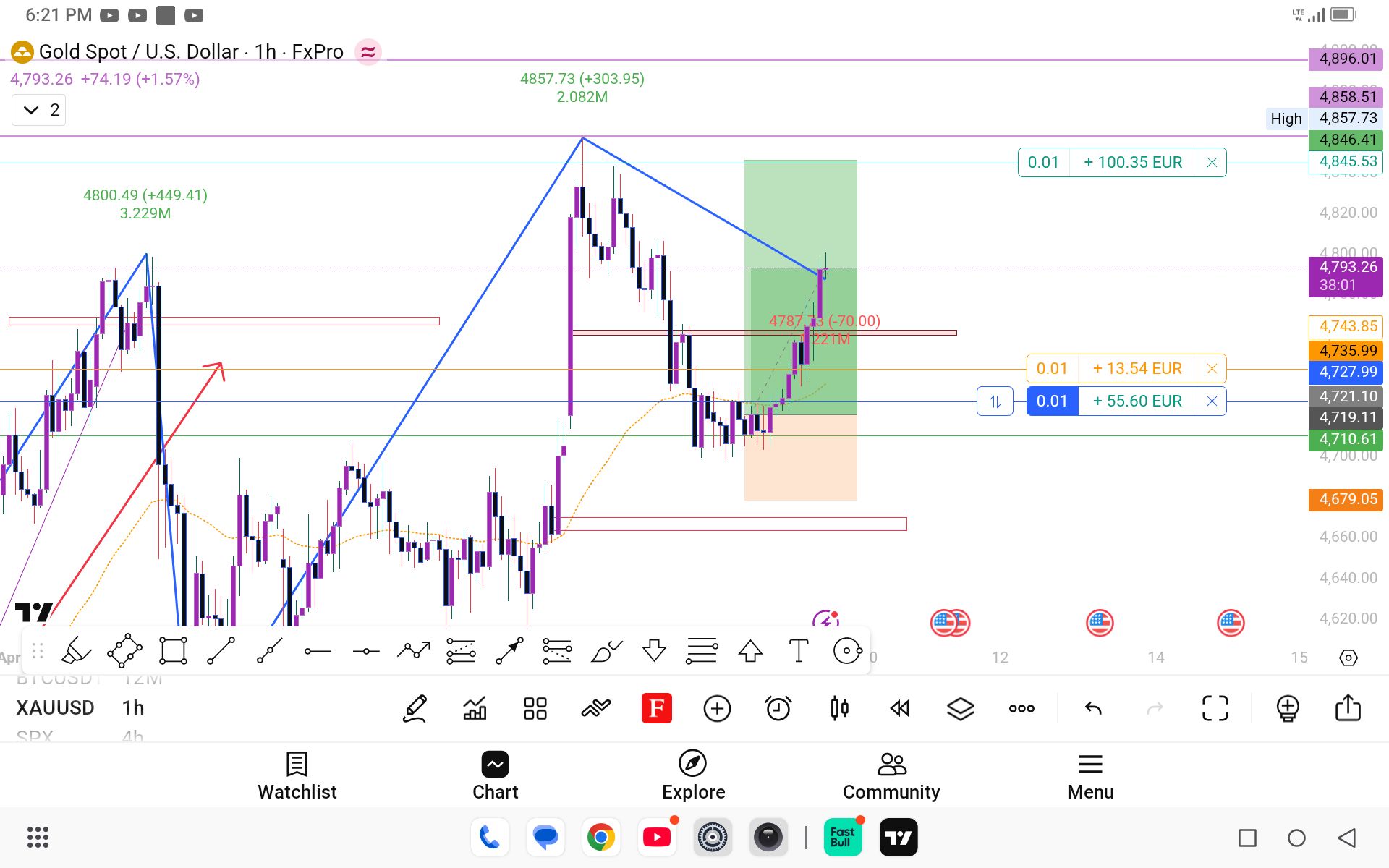Viewport: 1389px width, 868px height.
Task: Open the 1h timeframe selector
Action: [x=133, y=707]
